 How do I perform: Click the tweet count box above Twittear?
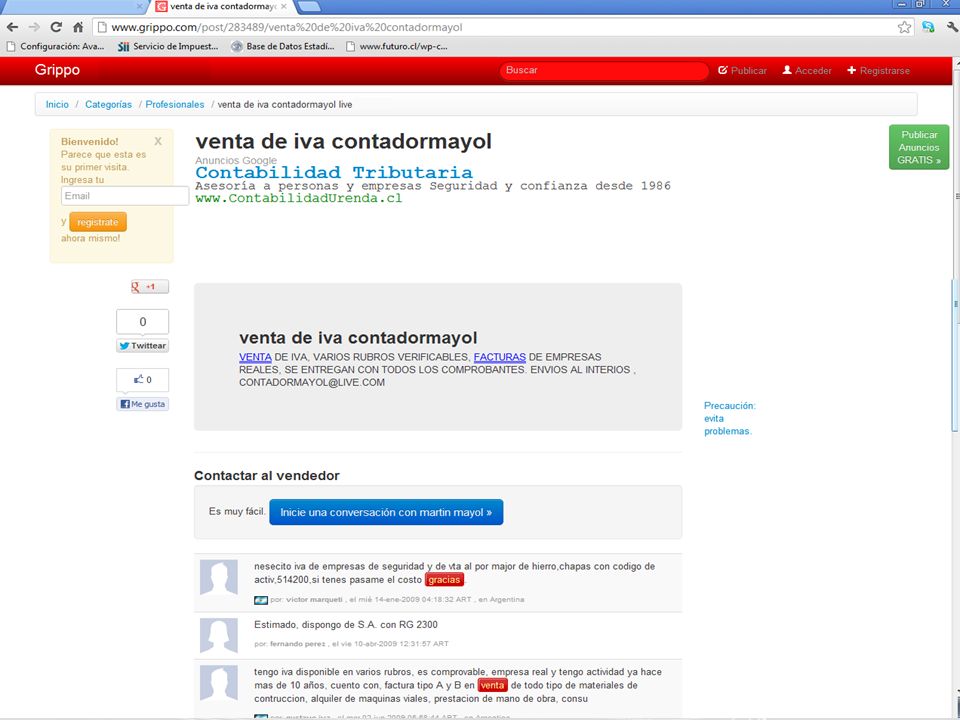(143, 322)
